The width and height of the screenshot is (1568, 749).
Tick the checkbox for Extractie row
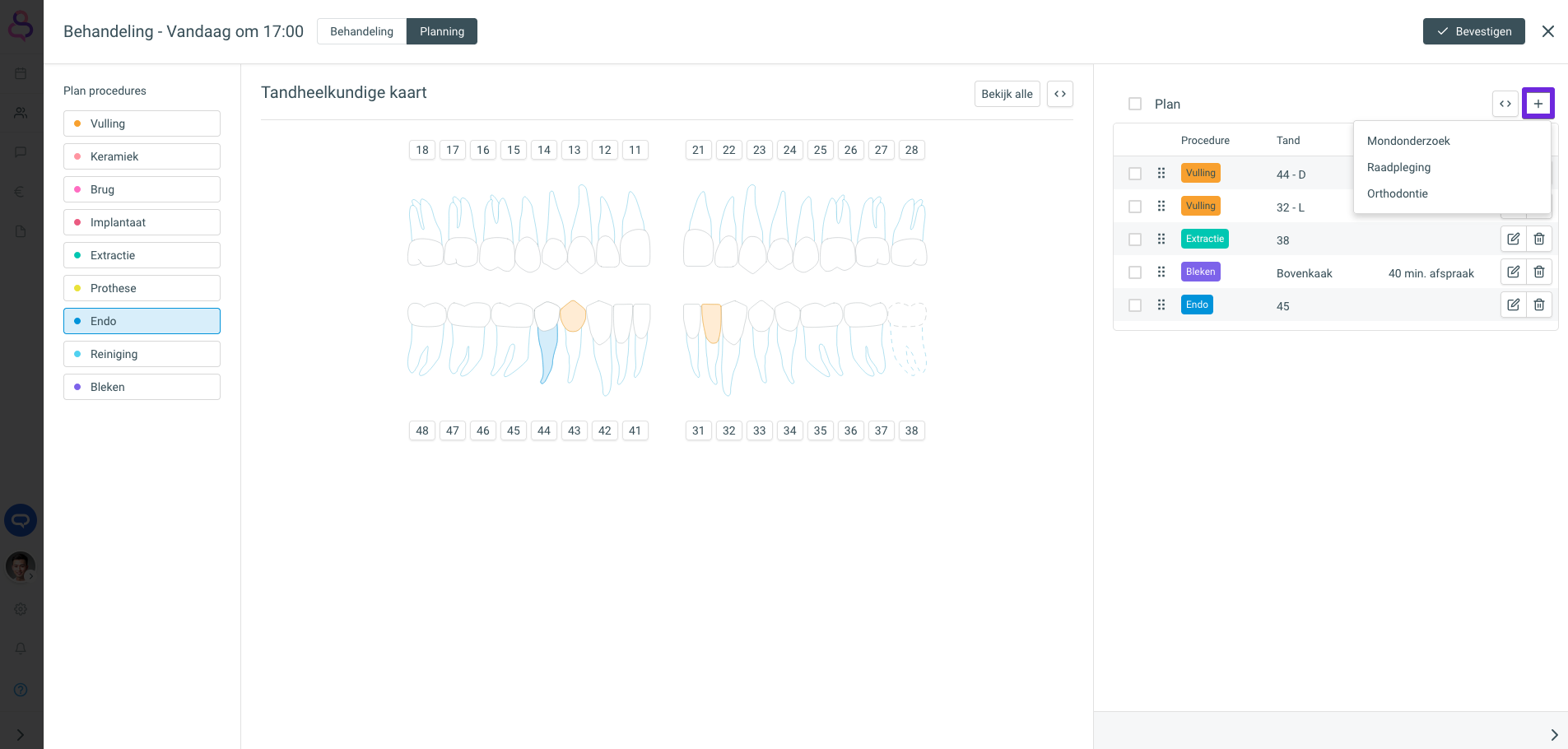(x=1135, y=240)
